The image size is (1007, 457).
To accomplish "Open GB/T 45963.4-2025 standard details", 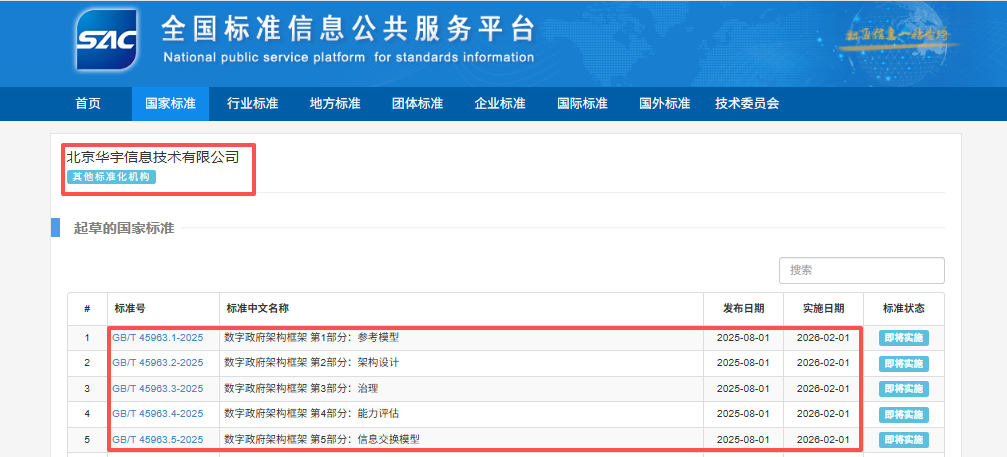I will 157,413.
